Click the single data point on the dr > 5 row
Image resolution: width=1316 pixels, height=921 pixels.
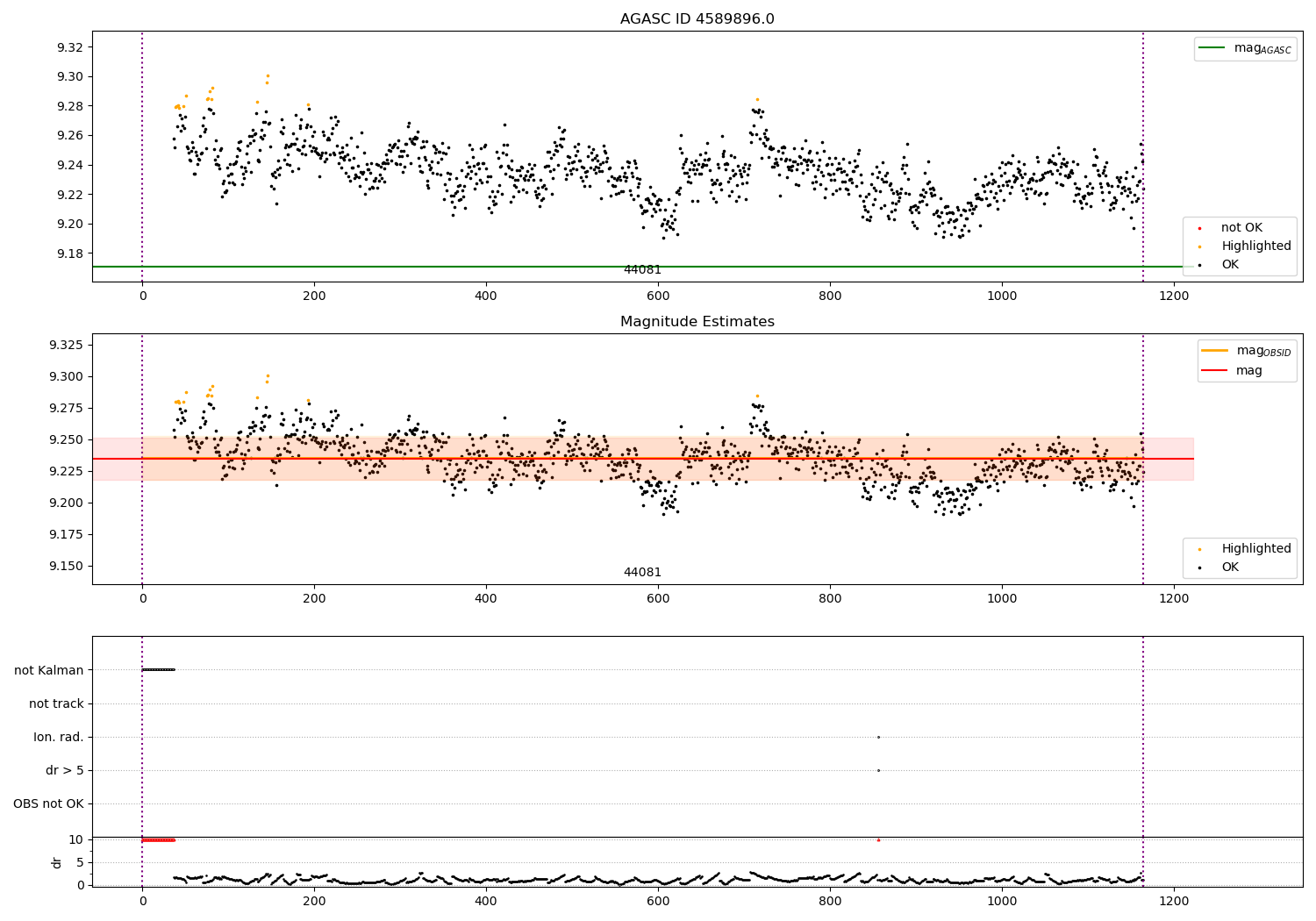[x=878, y=770]
